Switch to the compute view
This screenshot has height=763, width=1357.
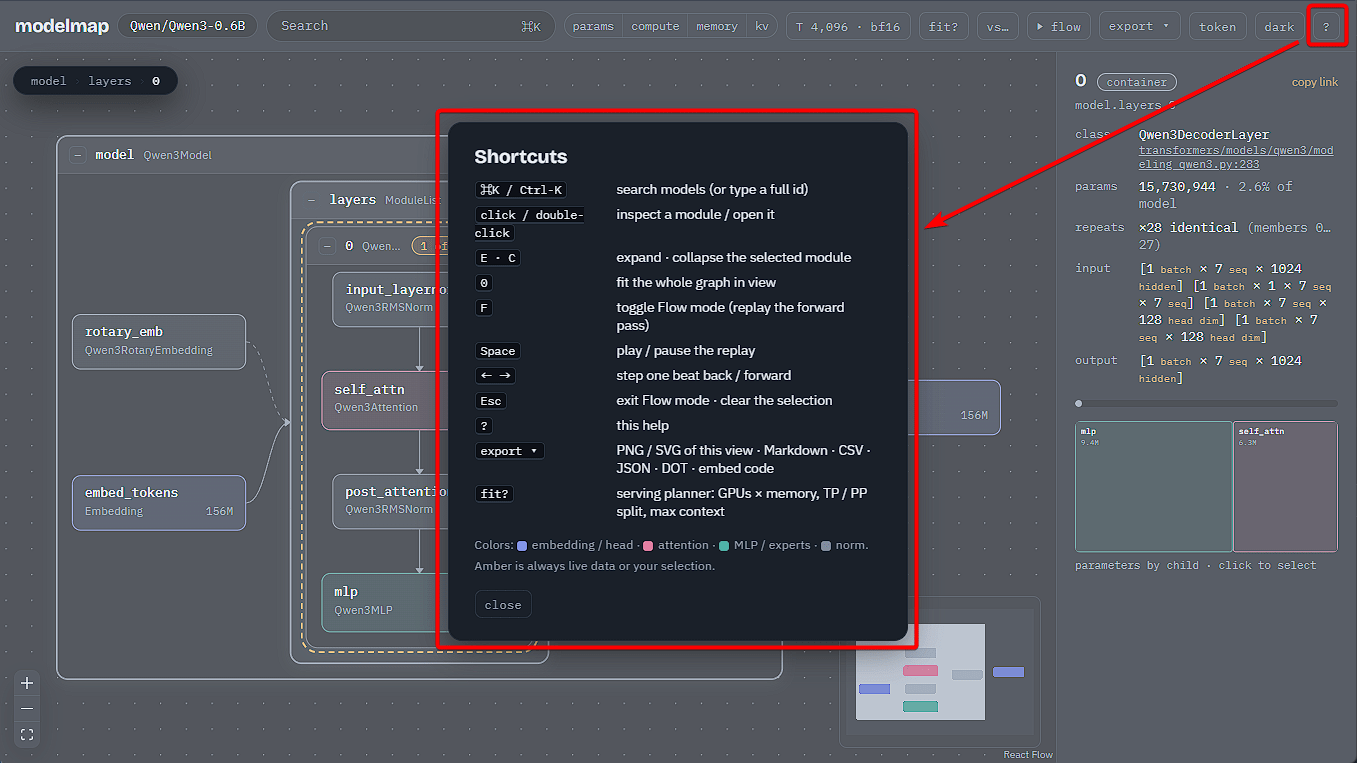[655, 26]
